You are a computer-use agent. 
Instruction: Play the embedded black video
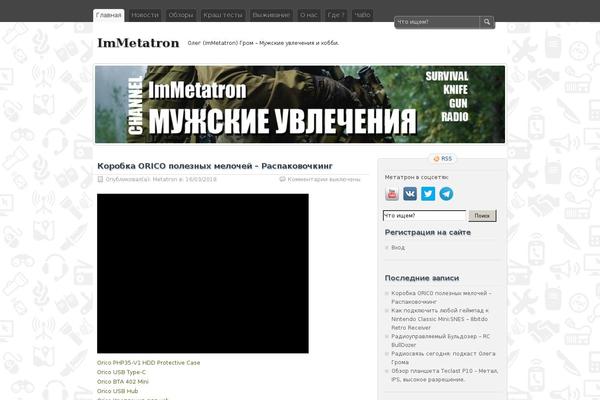click(x=203, y=273)
